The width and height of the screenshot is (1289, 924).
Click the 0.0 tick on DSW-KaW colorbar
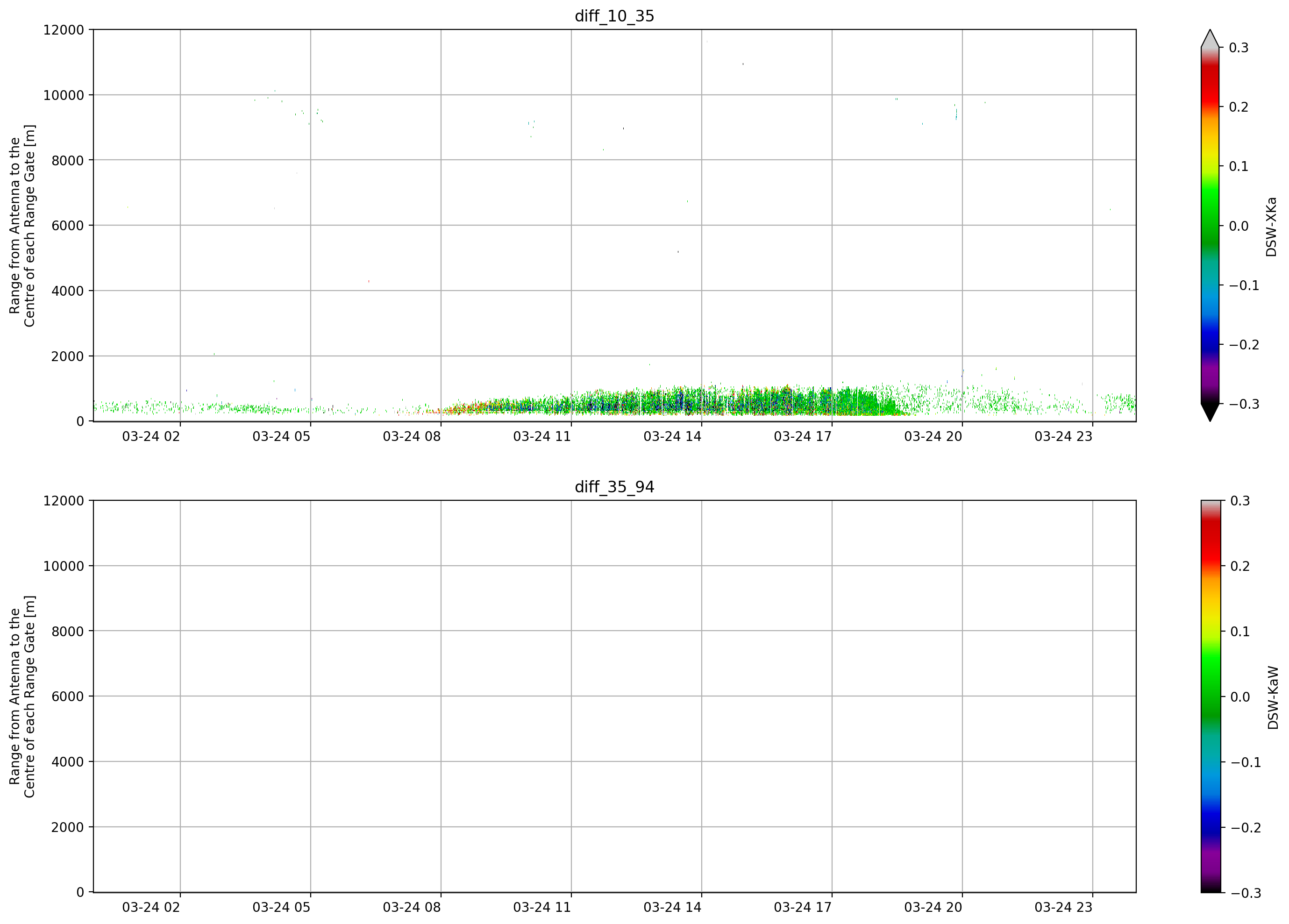click(1240, 697)
